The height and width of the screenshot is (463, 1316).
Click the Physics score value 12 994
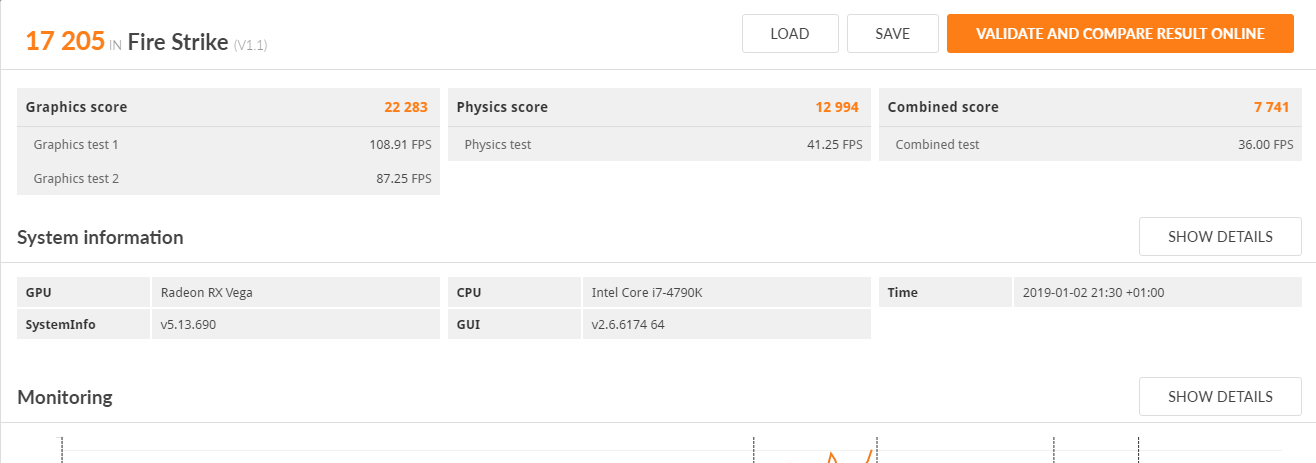(x=837, y=107)
